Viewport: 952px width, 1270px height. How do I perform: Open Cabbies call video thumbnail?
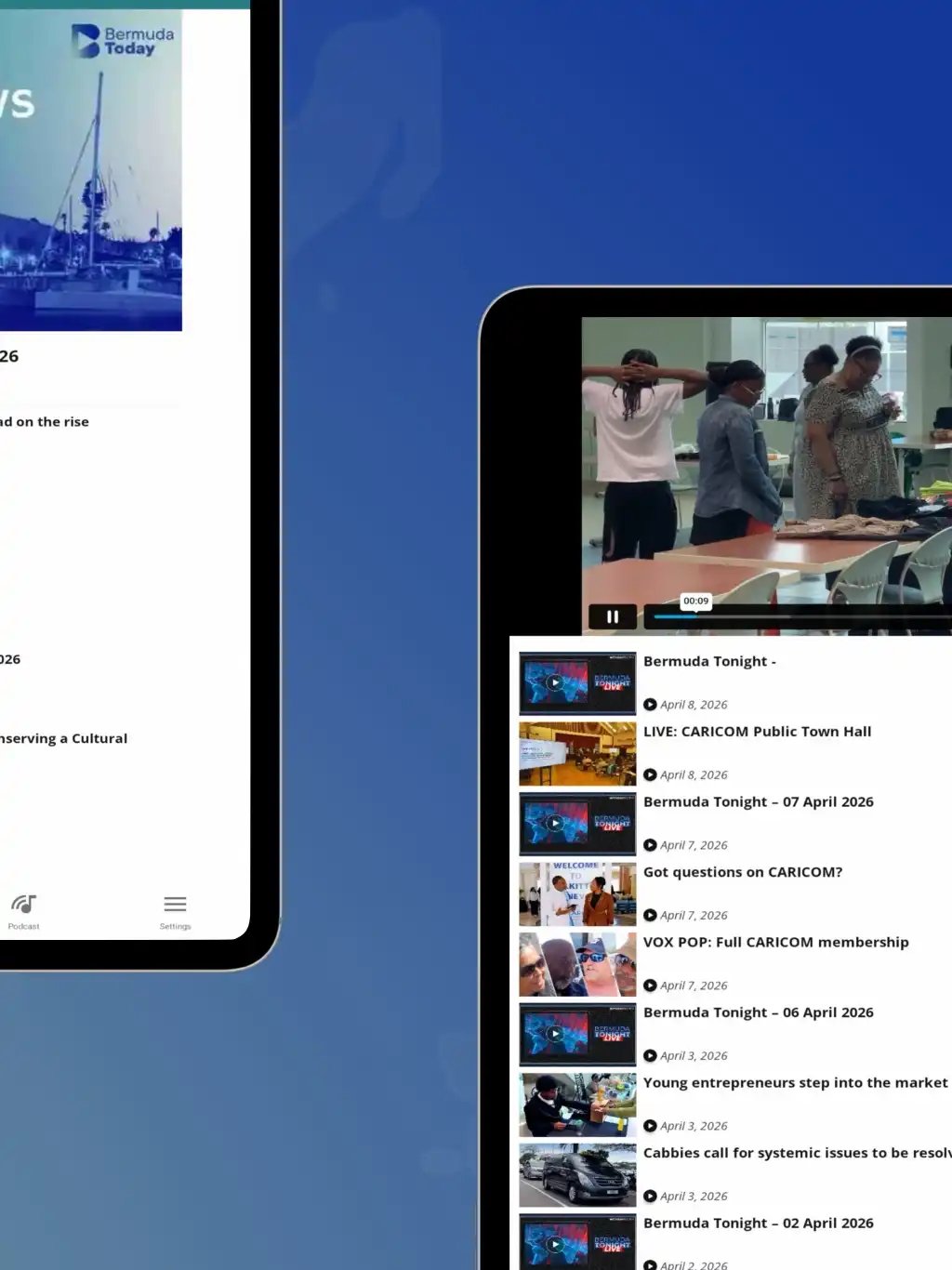[x=577, y=1175]
